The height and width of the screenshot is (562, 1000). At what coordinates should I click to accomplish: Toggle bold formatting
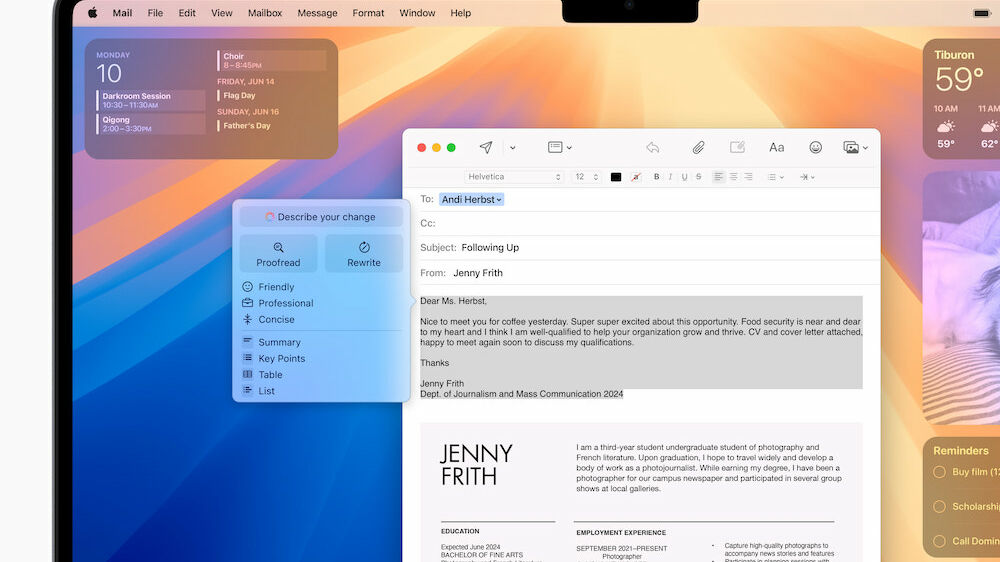coord(656,177)
